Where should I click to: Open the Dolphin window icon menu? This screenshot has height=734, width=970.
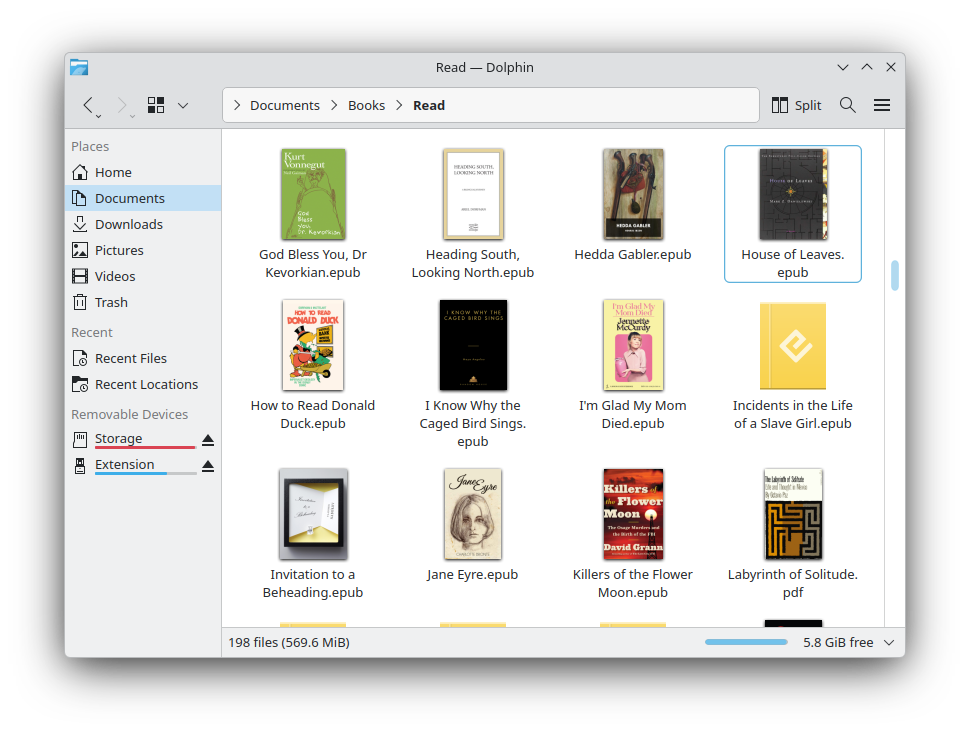(79, 67)
